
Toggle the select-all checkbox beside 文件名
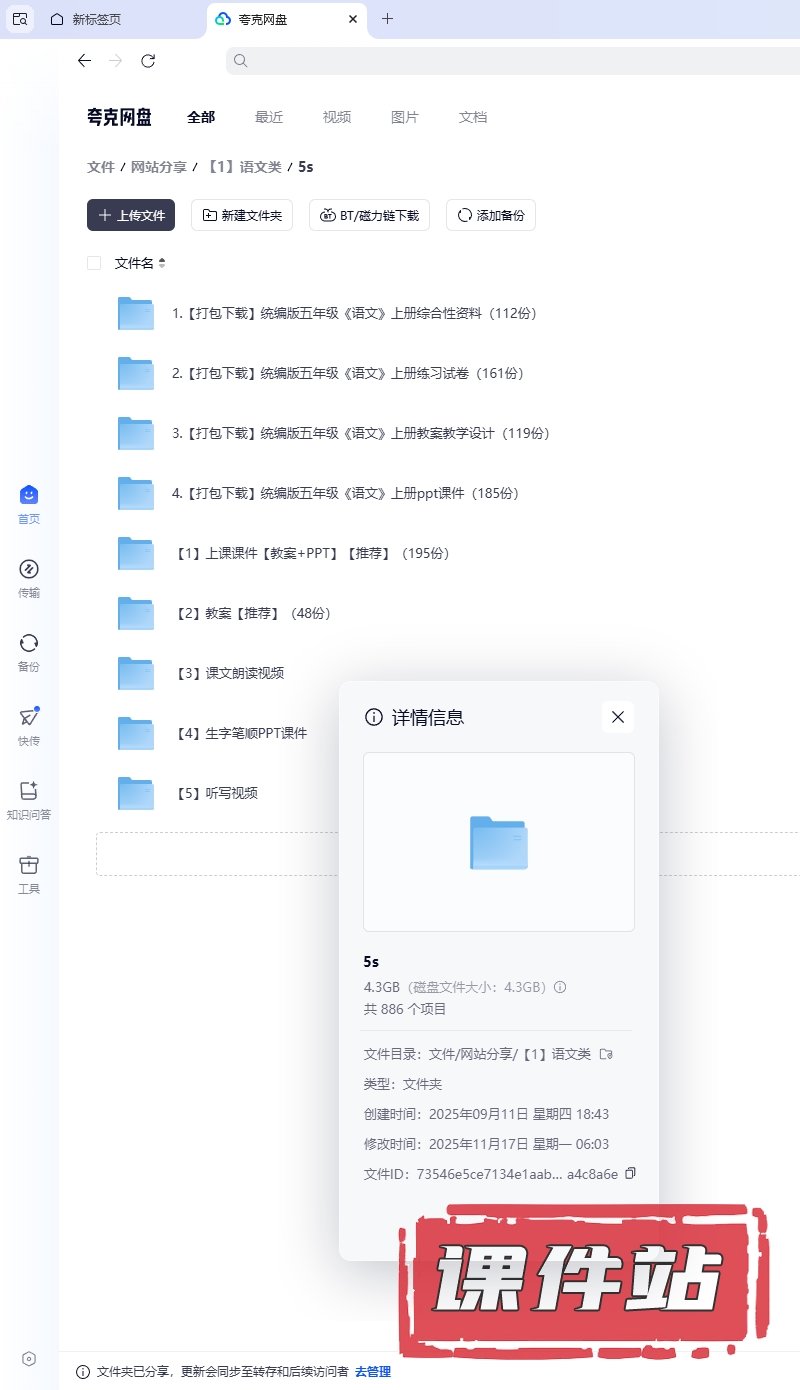coord(94,263)
